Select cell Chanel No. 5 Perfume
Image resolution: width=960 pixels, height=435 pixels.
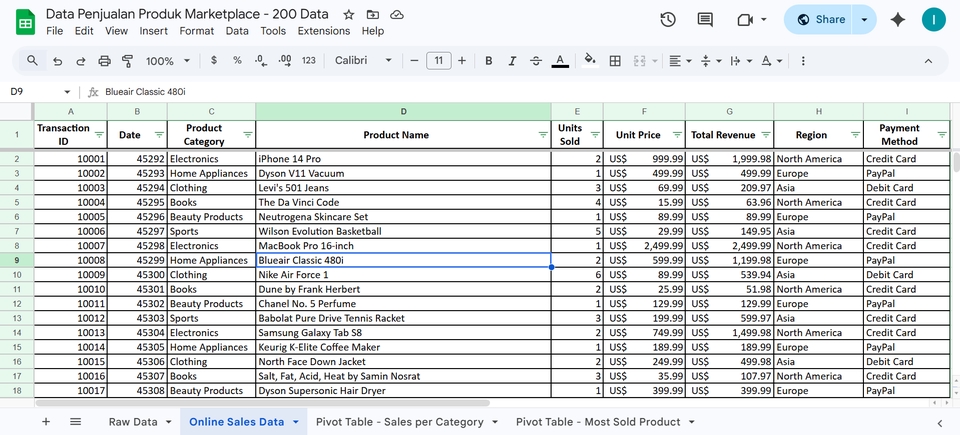[x=403, y=304]
